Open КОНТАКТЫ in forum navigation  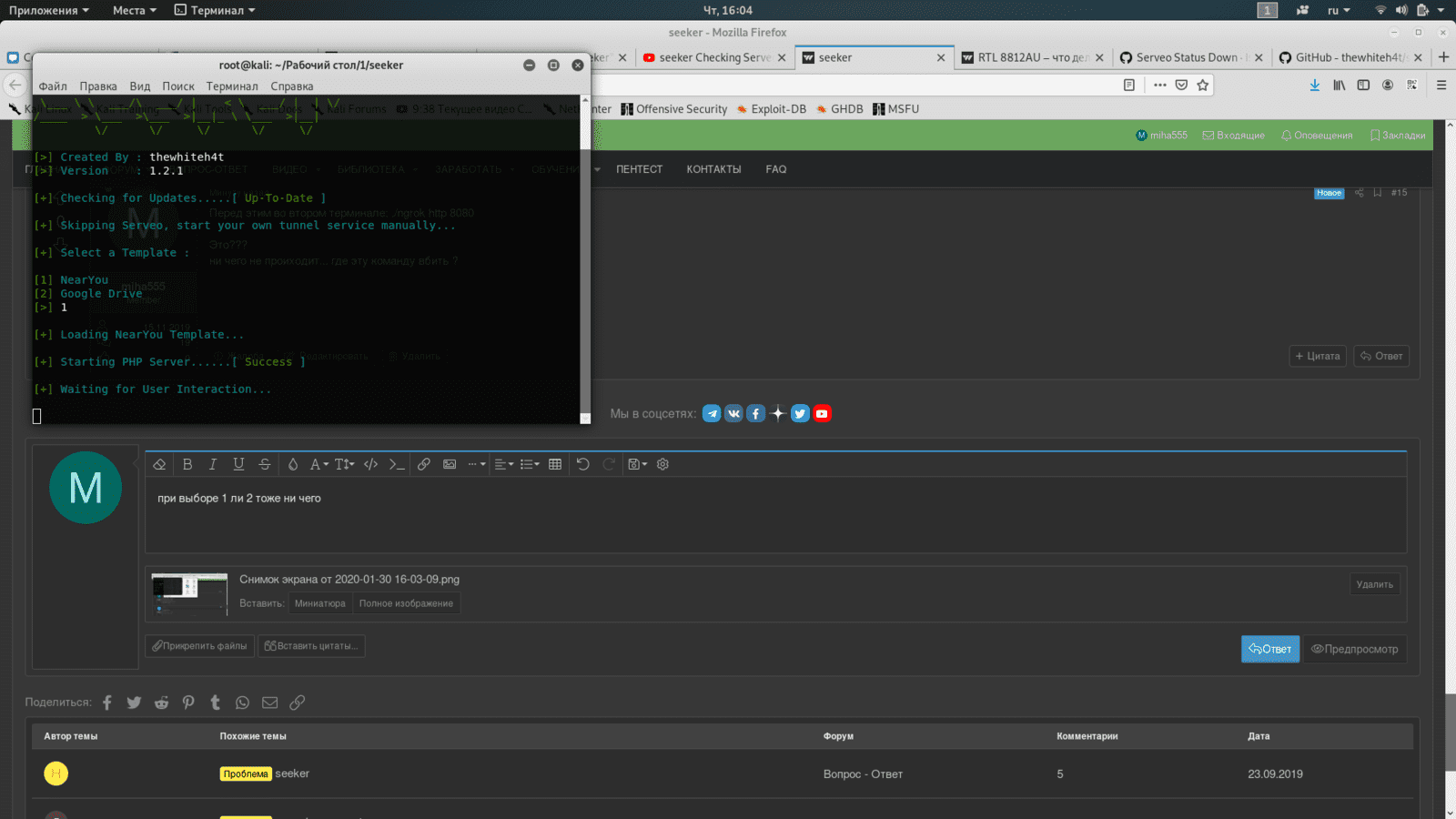(x=713, y=169)
